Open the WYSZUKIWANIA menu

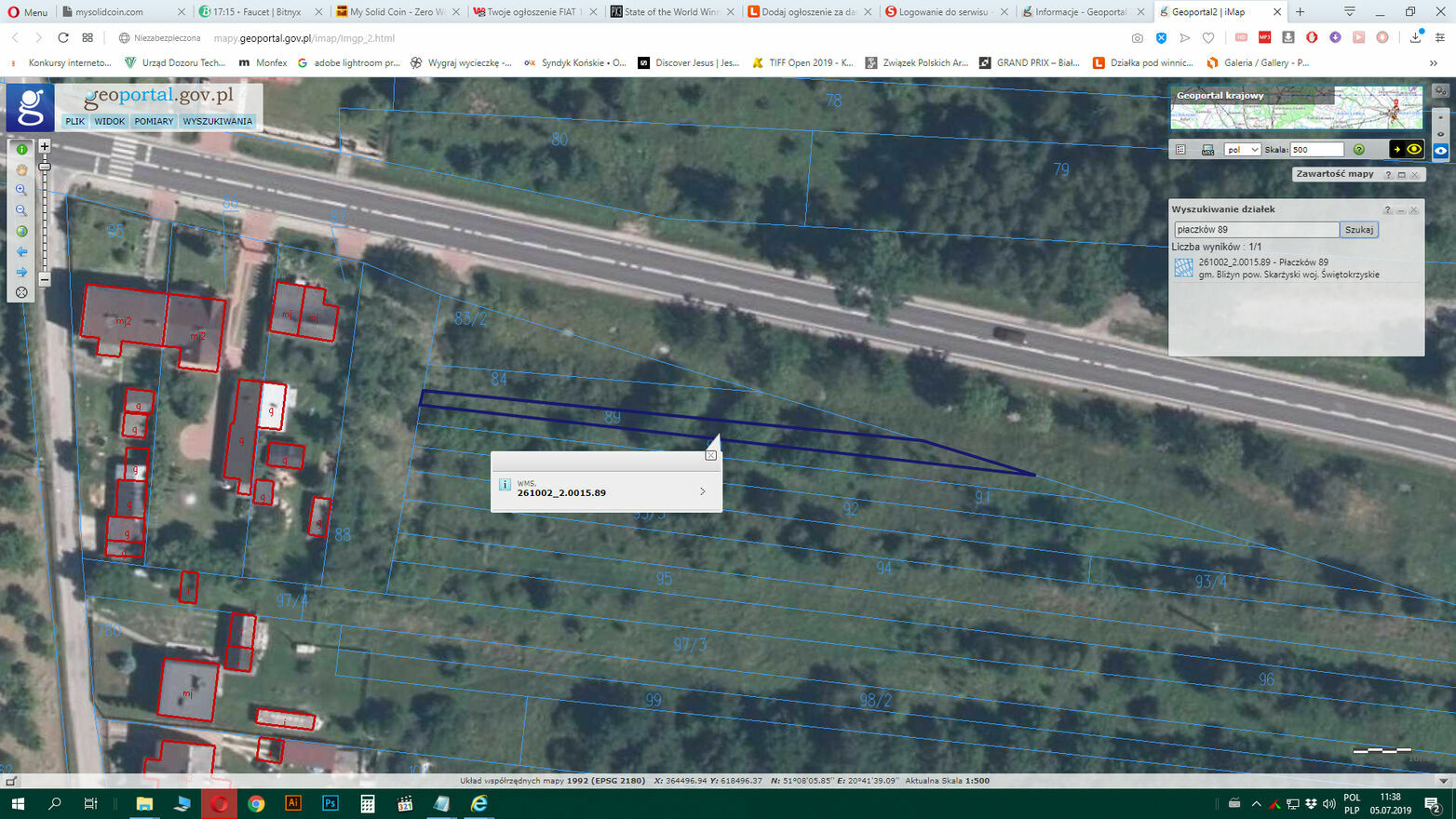click(x=217, y=122)
